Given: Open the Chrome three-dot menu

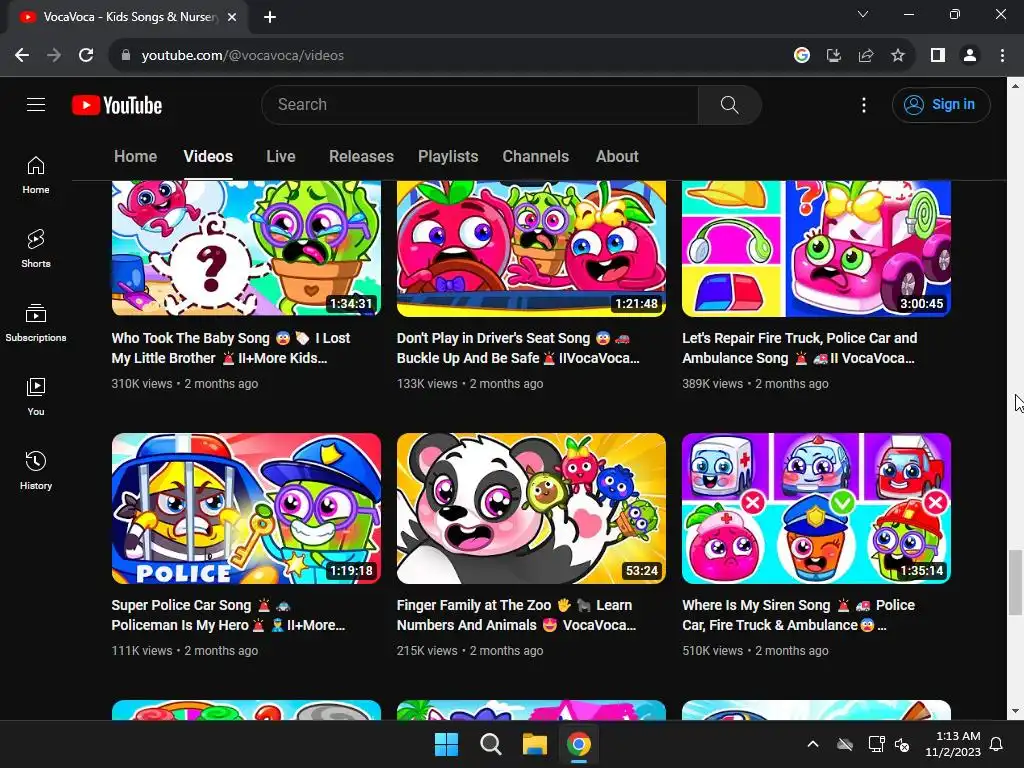Looking at the screenshot, I should coord(1002,56).
